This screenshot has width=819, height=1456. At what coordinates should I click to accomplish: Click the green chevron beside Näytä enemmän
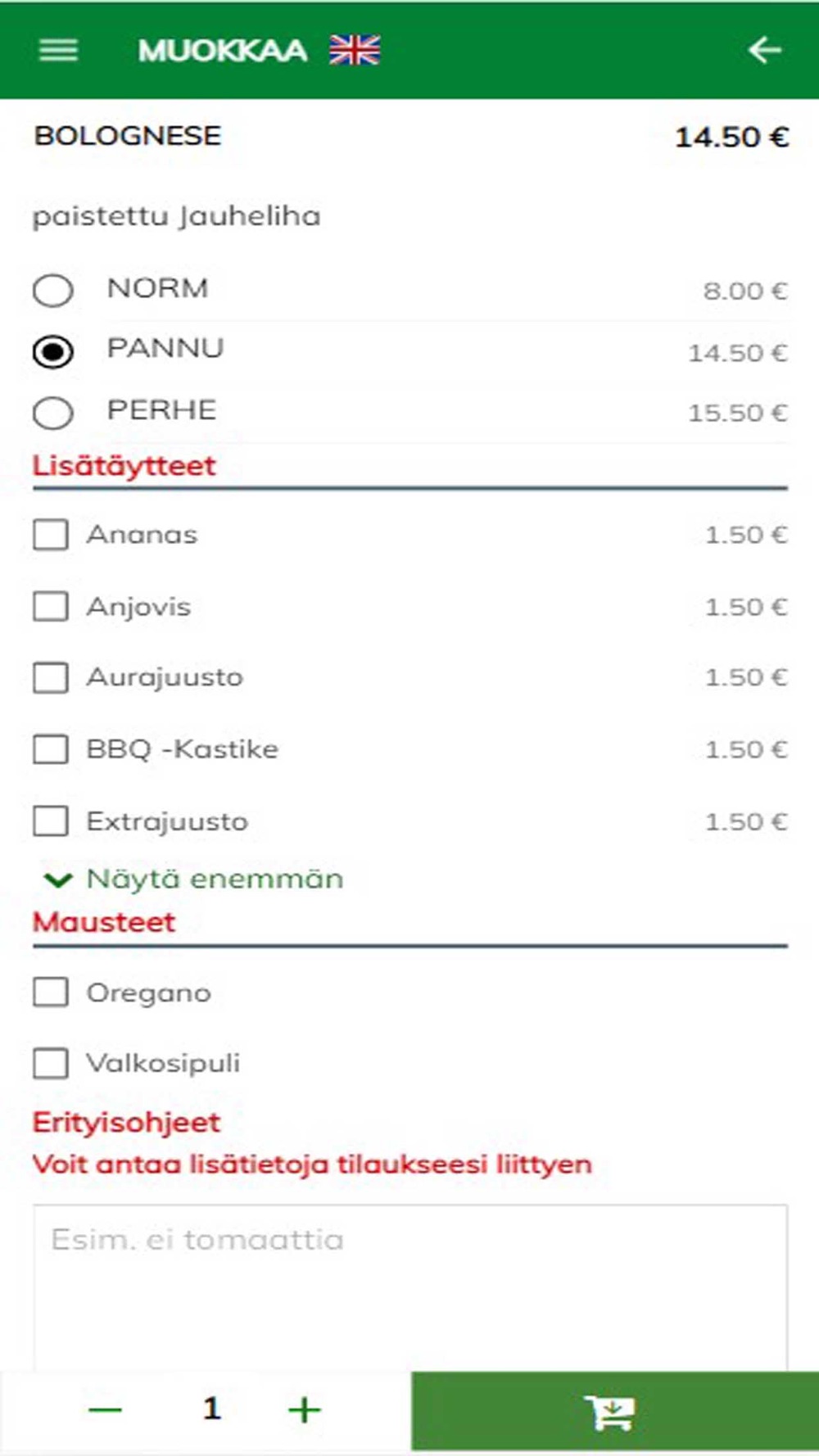click(57, 880)
